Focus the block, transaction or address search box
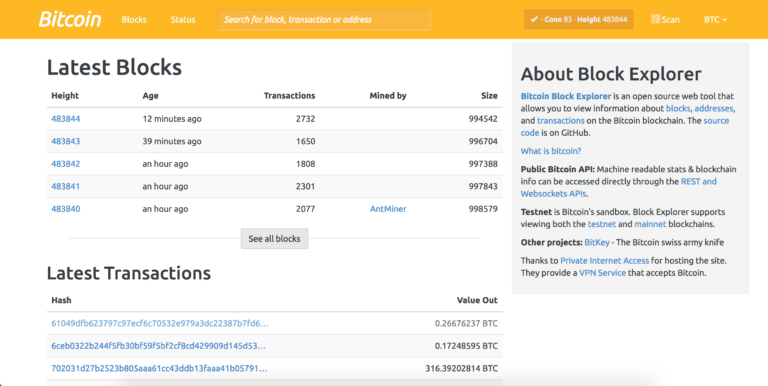 click(324, 20)
